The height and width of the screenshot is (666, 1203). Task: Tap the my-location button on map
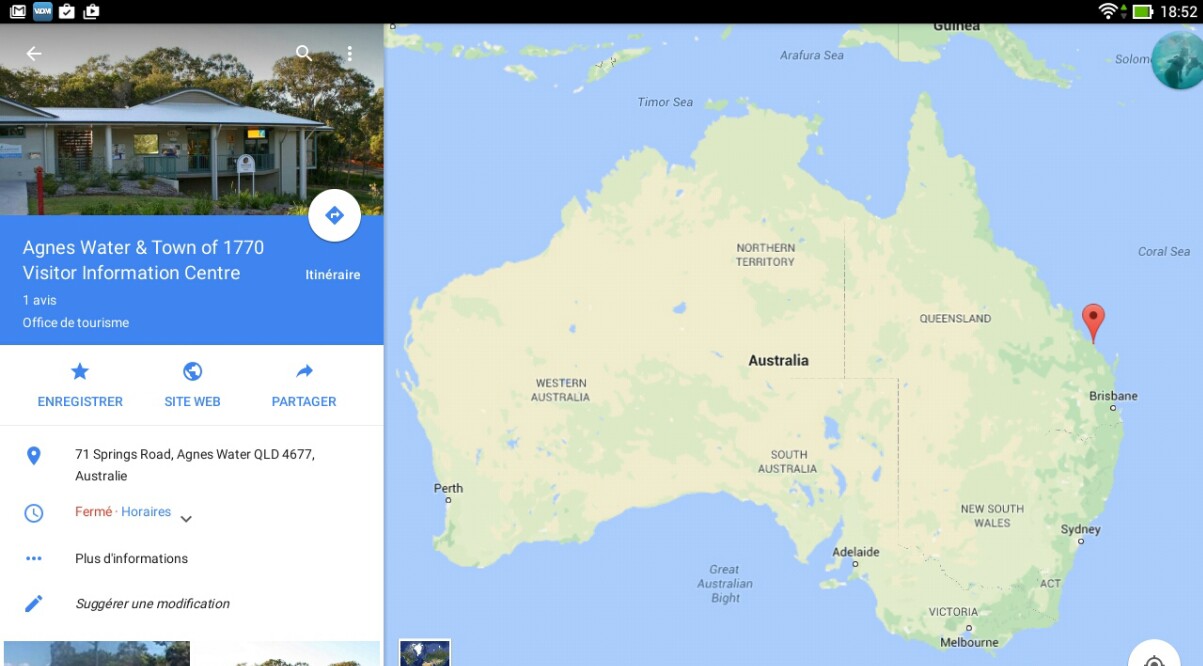pyautogui.click(x=1154, y=656)
